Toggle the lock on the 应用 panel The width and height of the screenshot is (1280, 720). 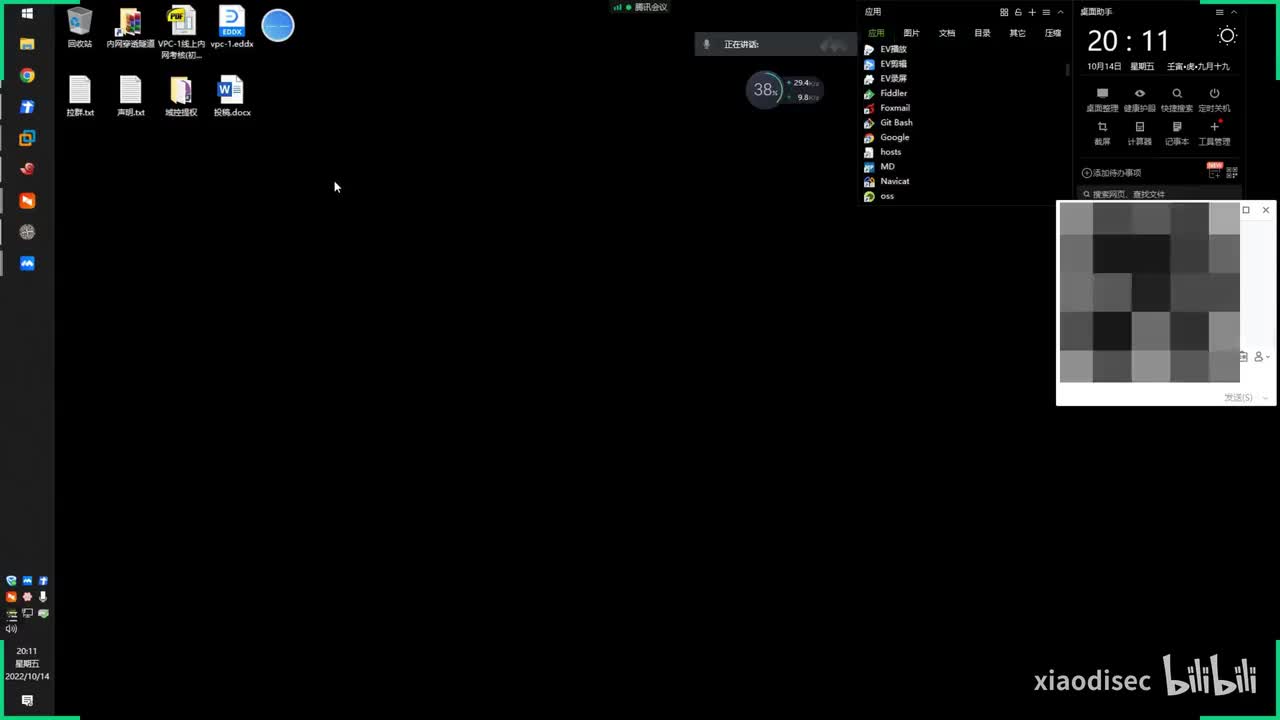1018,12
